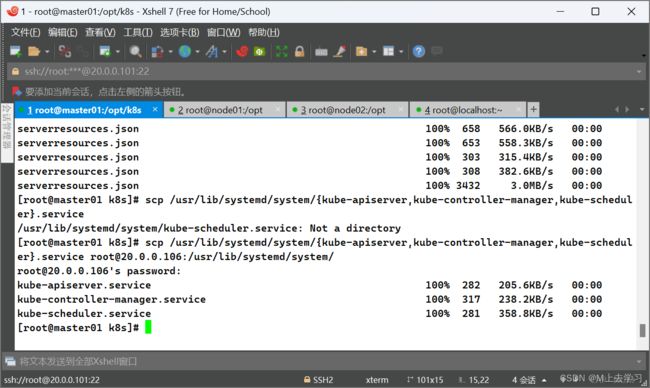The image size is (650, 388).
Task: Close the root@localhost tab
Action: click(519, 109)
